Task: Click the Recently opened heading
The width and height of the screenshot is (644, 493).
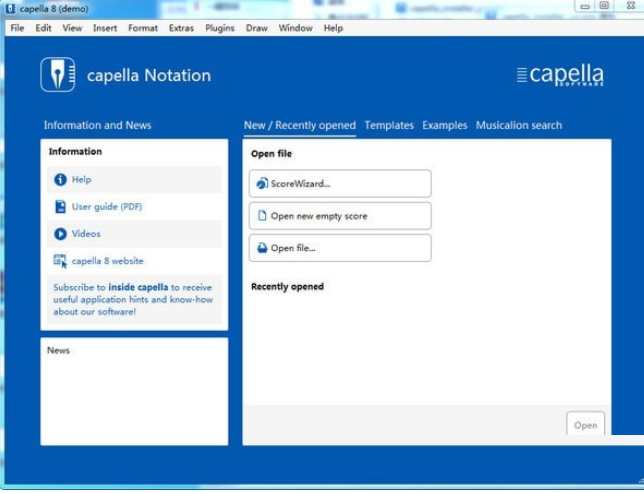Action: (x=287, y=286)
